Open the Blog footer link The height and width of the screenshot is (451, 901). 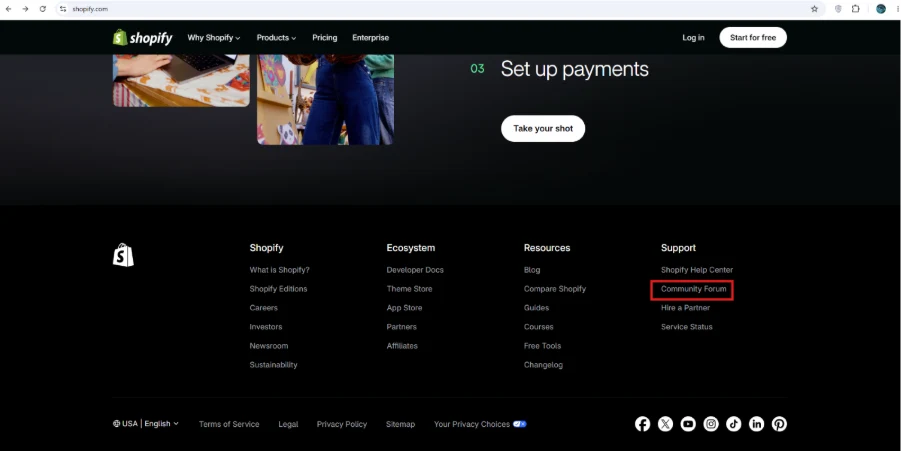[532, 270]
